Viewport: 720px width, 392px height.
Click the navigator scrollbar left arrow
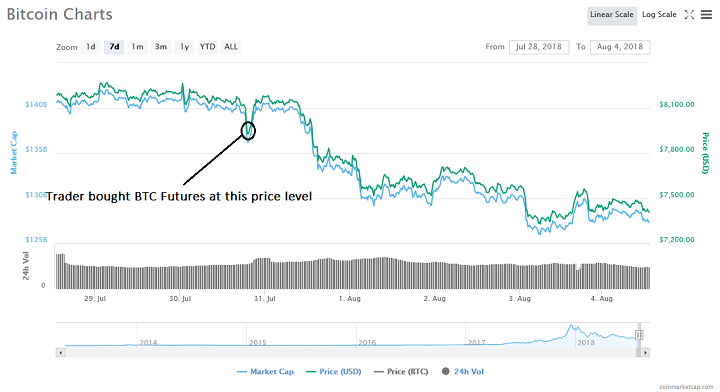(61, 353)
